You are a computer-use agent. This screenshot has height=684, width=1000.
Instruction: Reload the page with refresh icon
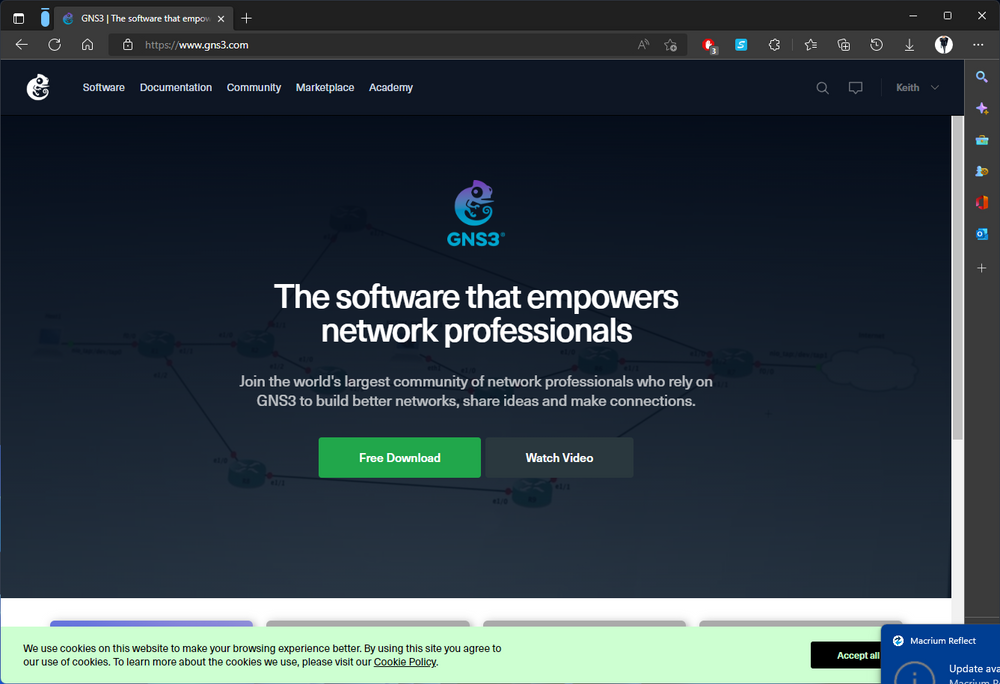pos(54,44)
